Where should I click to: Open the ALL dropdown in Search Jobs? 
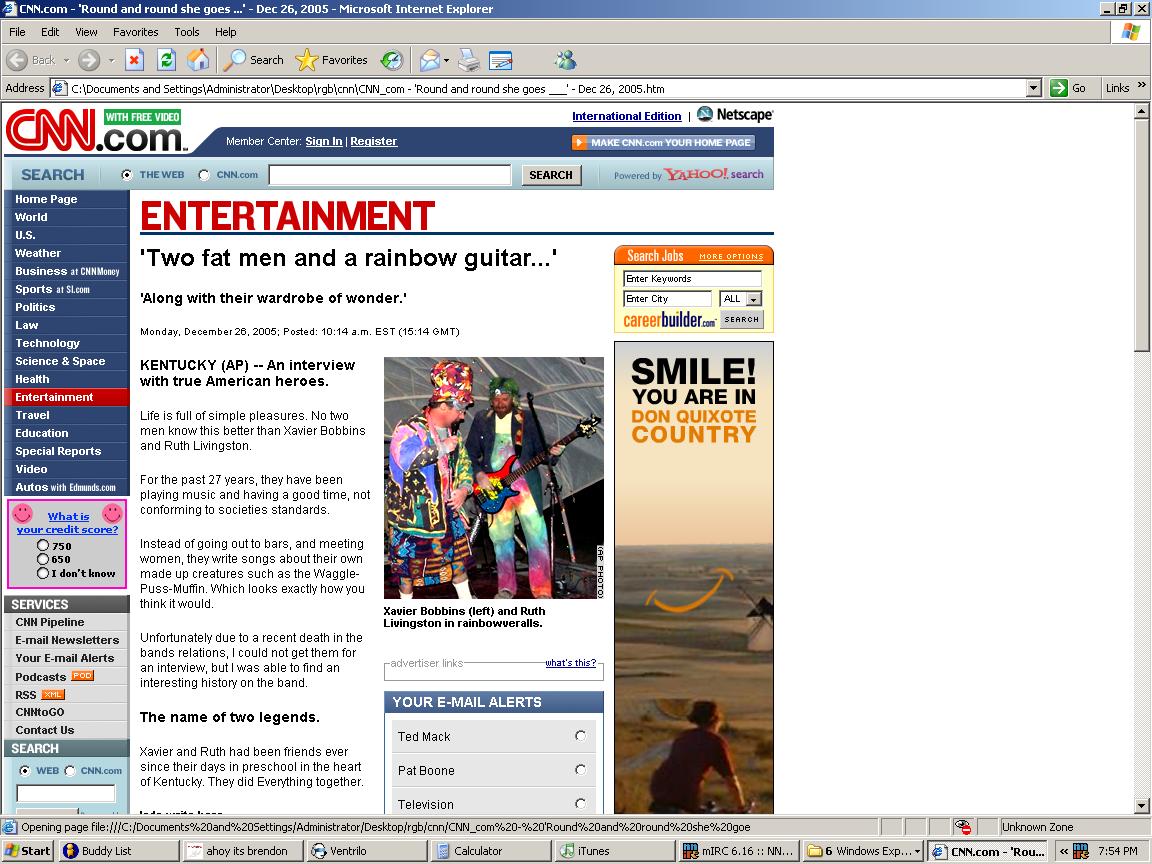tap(753, 299)
